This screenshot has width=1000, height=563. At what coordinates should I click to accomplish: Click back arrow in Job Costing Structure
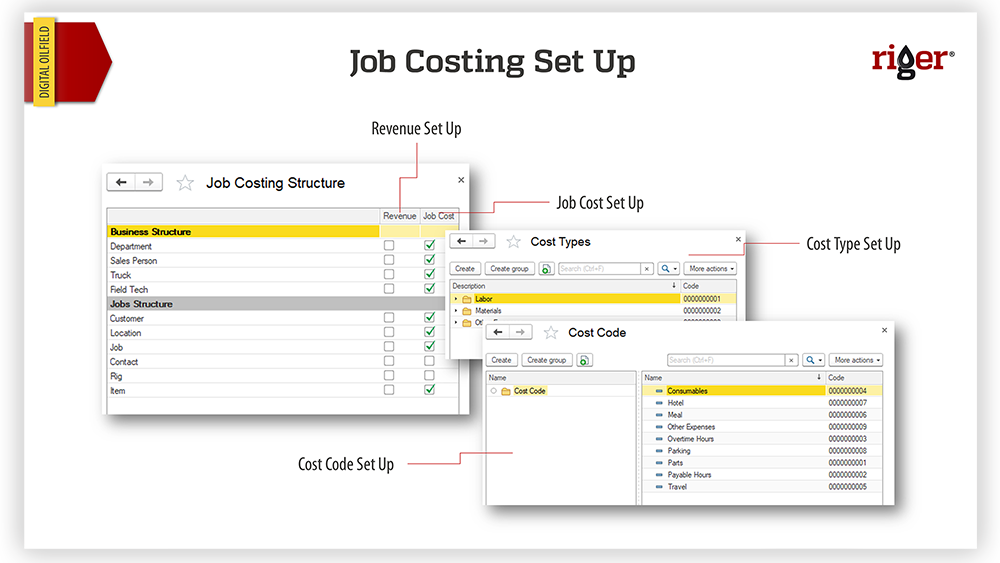(x=121, y=182)
